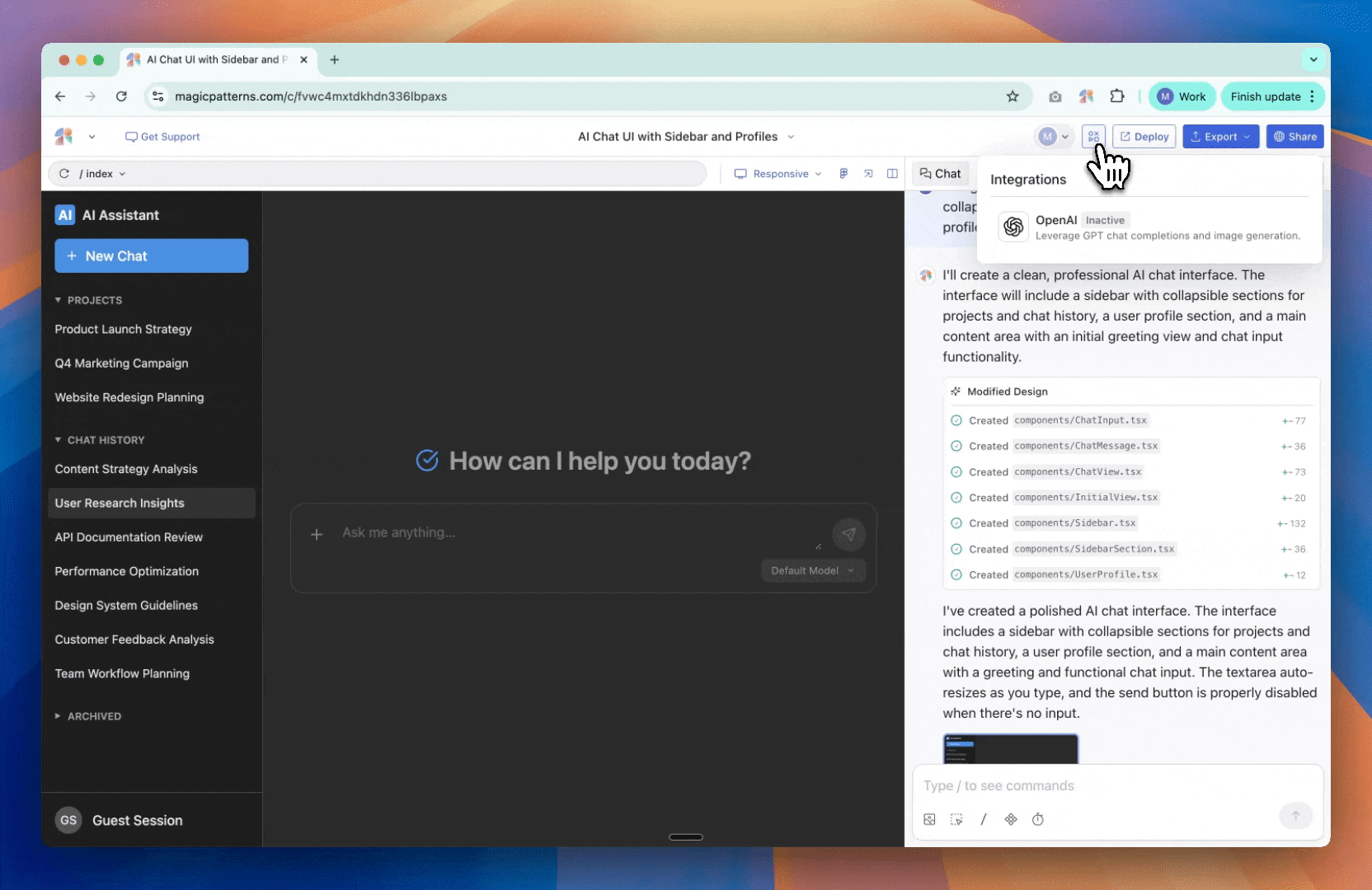1372x890 pixels.
Task: Click the Figma export icon
Action: coord(843,174)
